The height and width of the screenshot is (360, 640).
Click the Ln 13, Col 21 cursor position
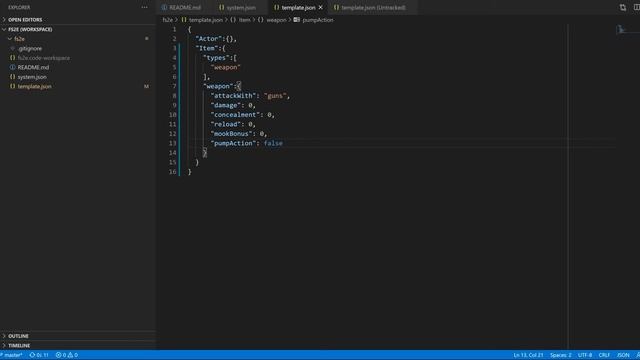(x=528, y=355)
